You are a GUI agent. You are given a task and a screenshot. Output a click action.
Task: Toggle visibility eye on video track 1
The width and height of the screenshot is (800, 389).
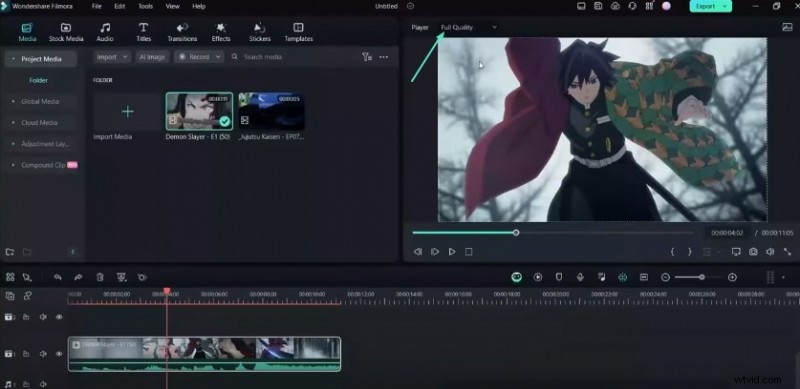[x=59, y=354]
